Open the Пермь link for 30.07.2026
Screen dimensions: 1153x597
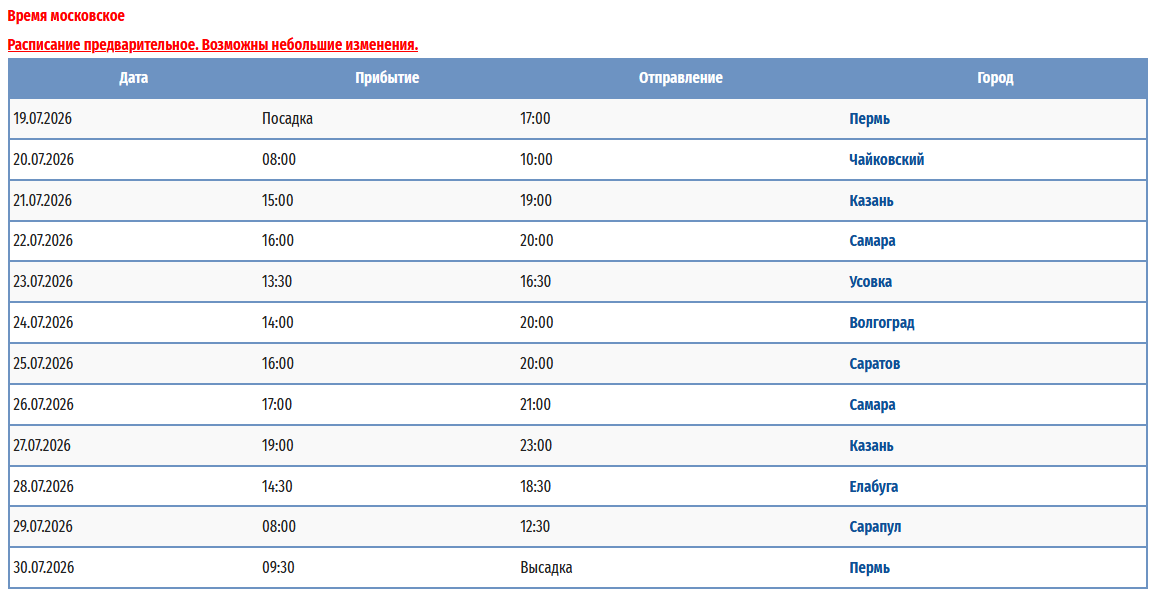click(869, 568)
